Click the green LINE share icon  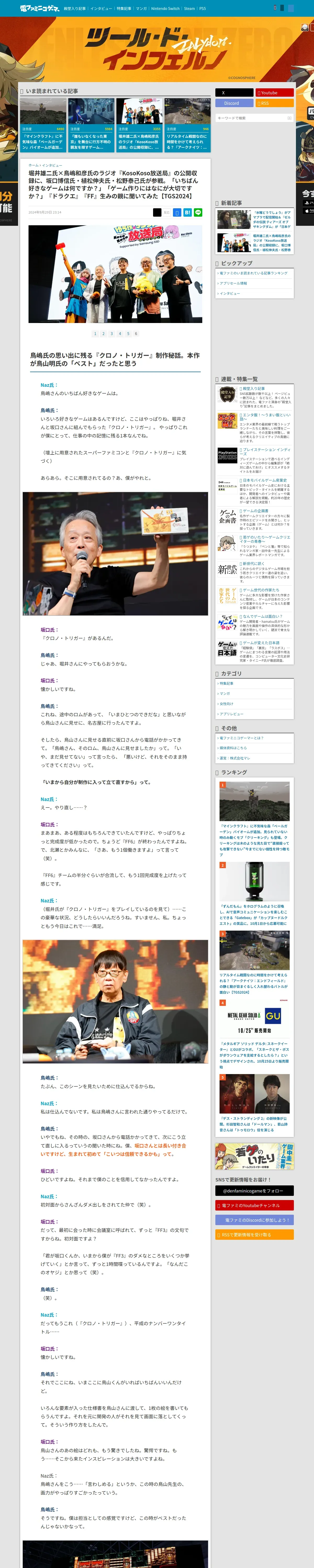tap(198, 212)
